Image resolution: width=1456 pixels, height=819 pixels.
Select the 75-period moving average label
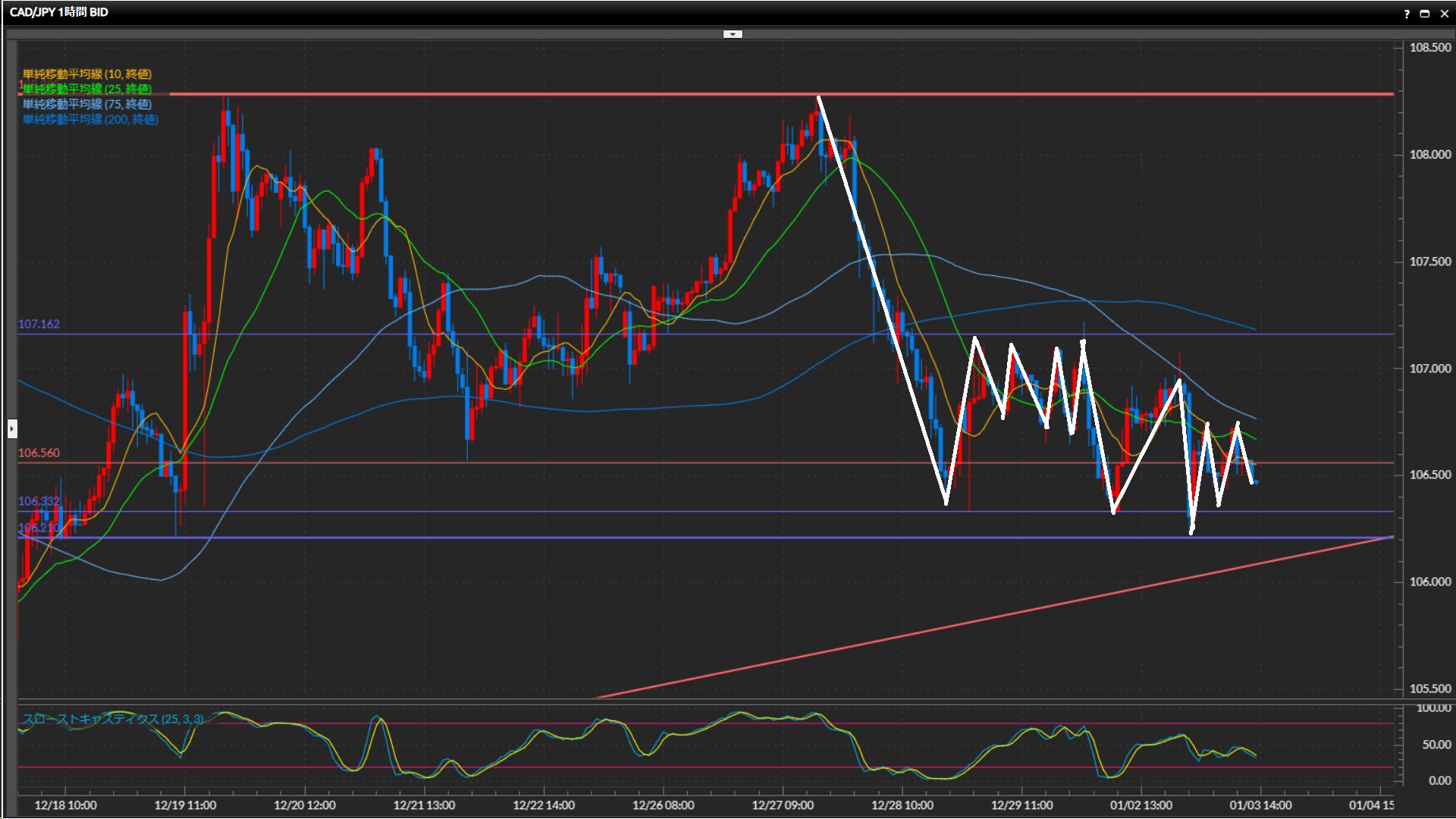(86, 105)
